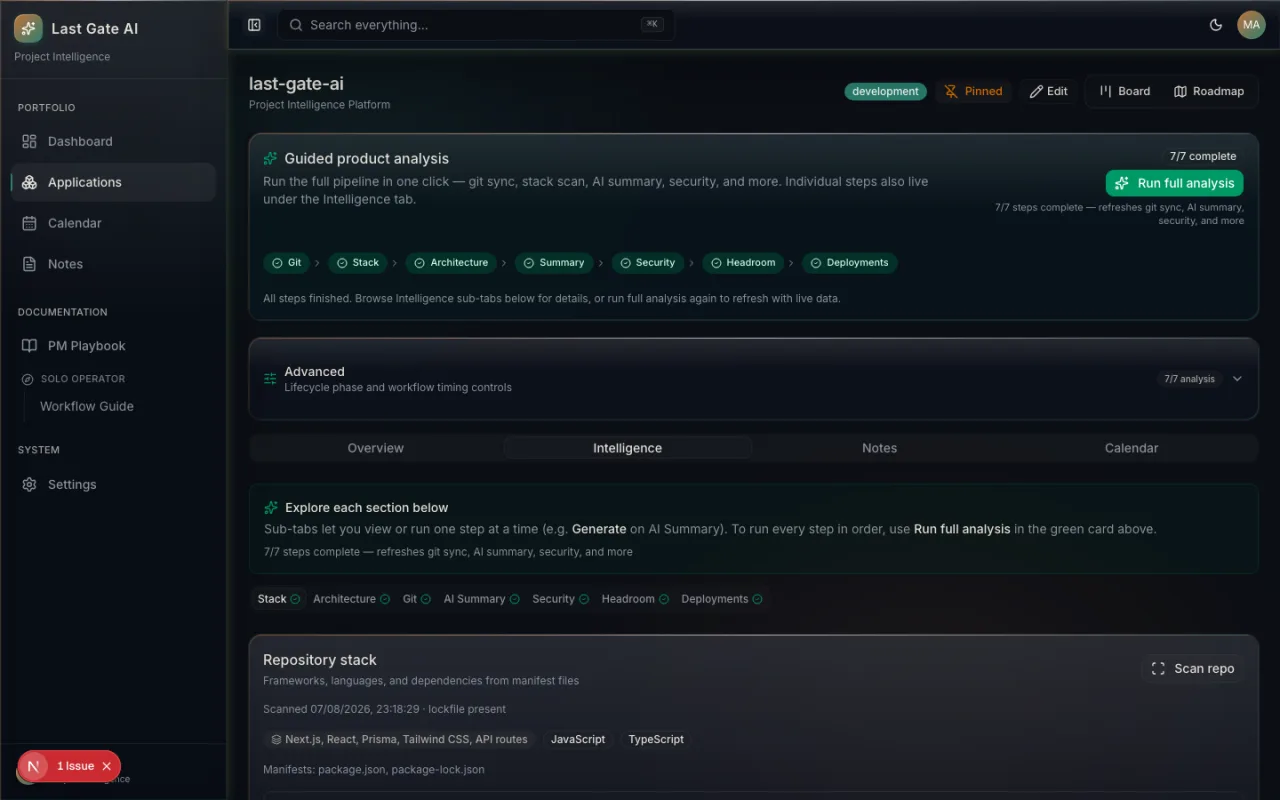Open the MA user avatar menu
The height and width of the screenshot is (800, 1280).
click(x=1251, y=25)
